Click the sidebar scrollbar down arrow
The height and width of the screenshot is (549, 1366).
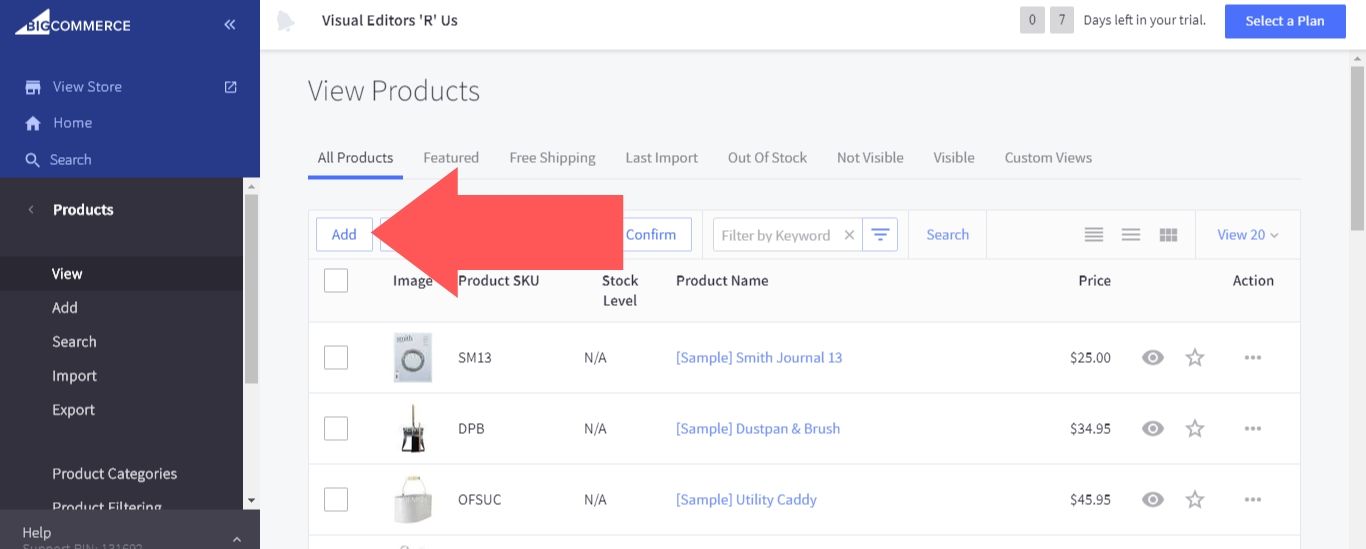click(x=251, y=500)
